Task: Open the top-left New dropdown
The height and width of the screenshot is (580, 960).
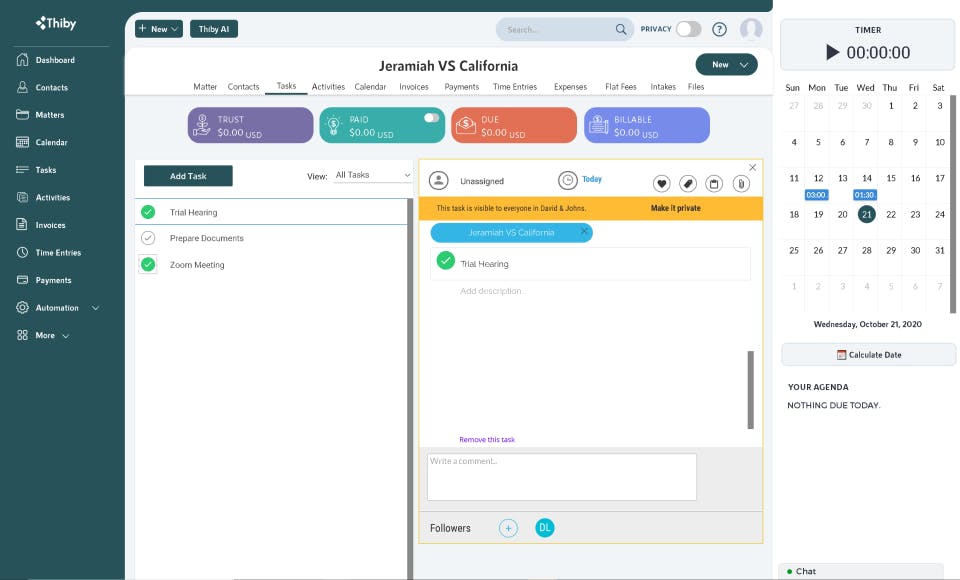Action: (x=159, y=29)
